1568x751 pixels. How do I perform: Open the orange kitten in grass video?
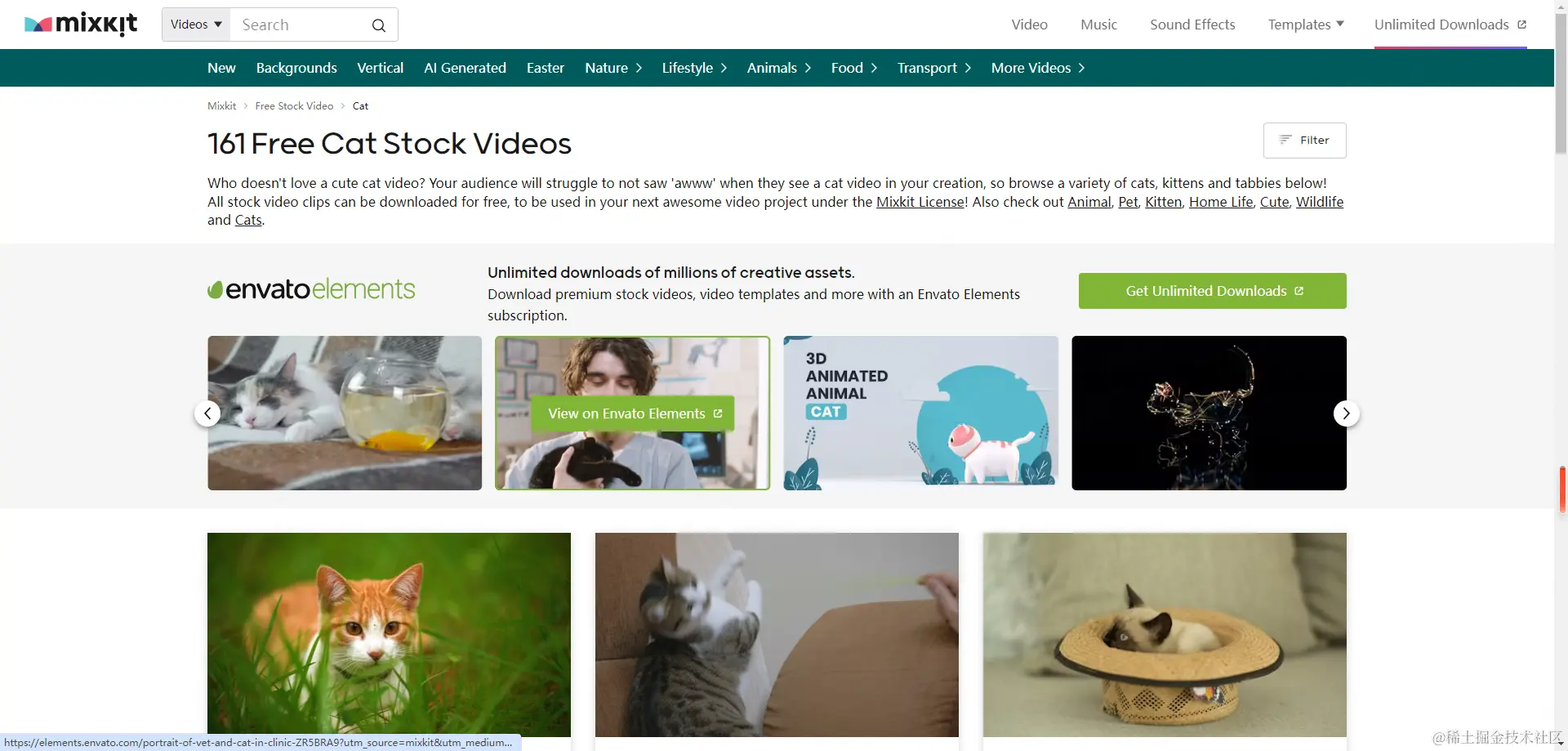(x=389, y=635)
